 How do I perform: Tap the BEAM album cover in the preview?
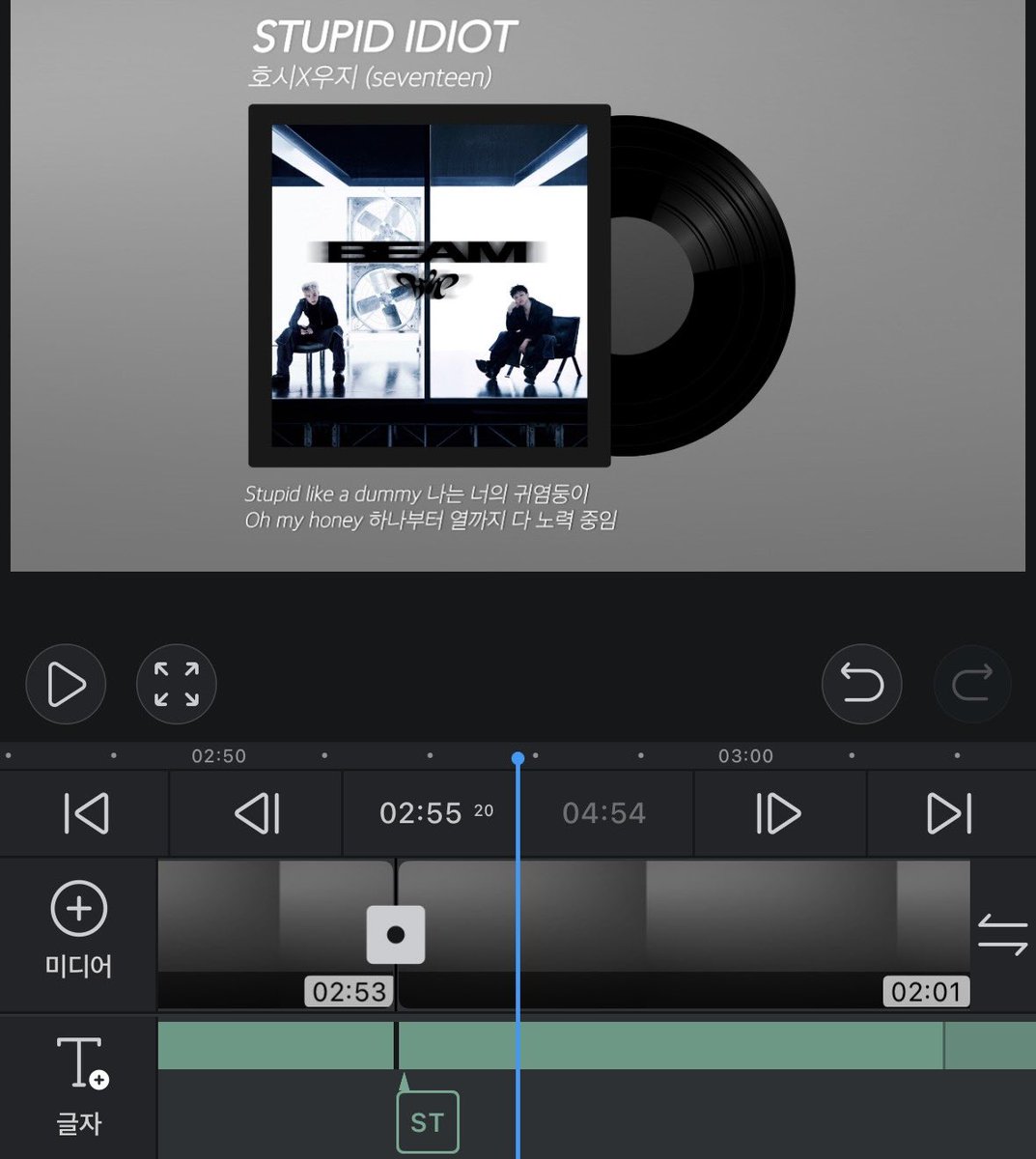430,286
